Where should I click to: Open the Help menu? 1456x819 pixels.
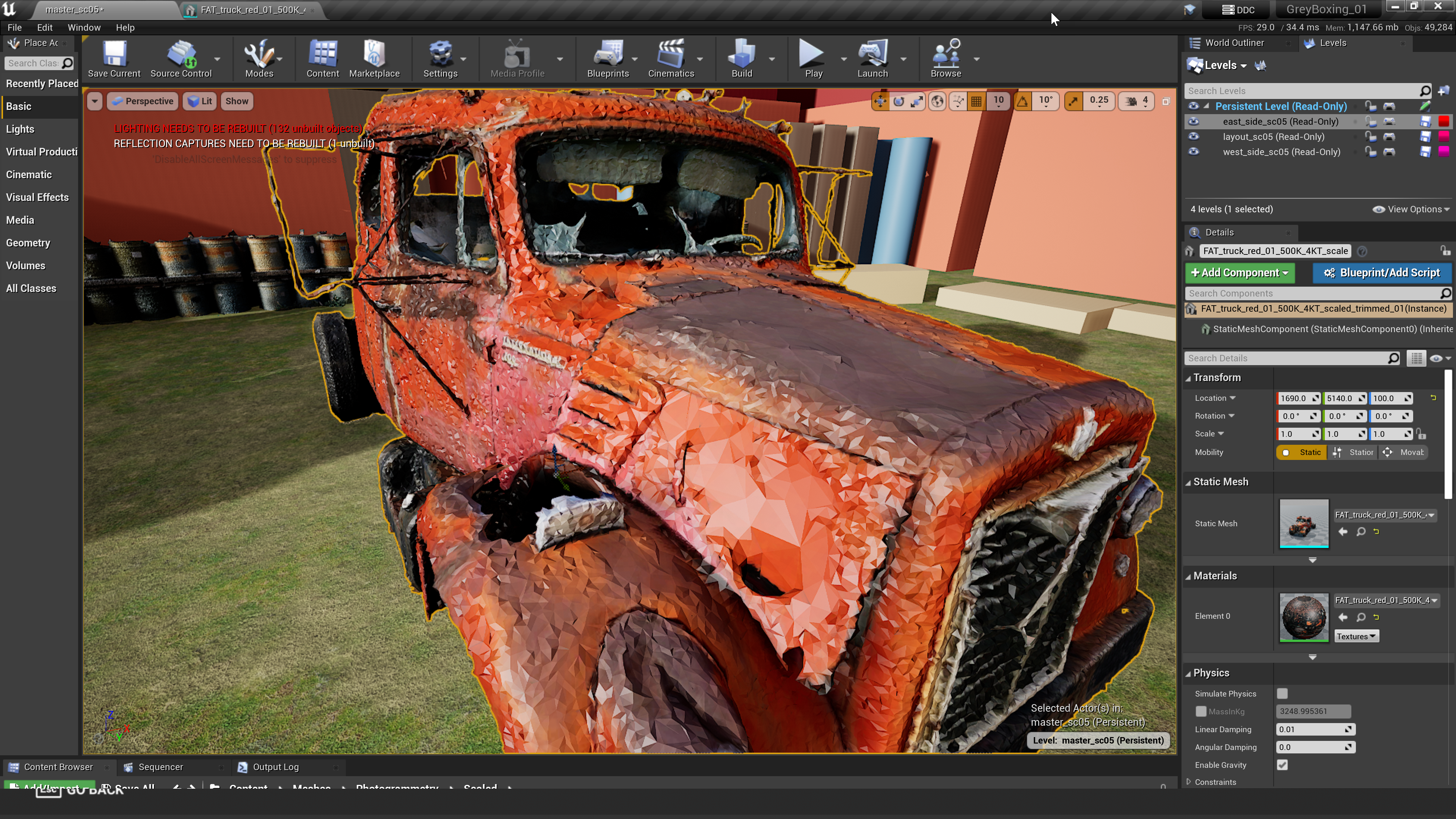pos(125,27)
